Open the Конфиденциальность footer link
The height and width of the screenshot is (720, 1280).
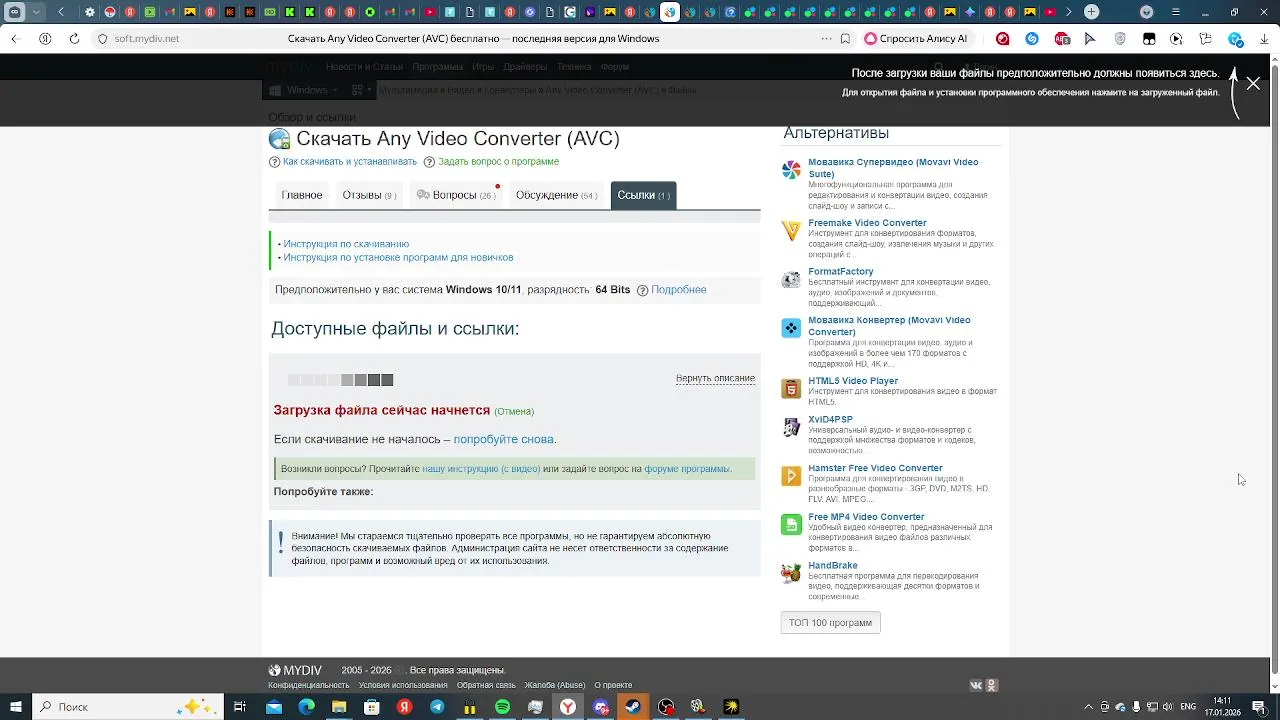click(x=308, y=685)
